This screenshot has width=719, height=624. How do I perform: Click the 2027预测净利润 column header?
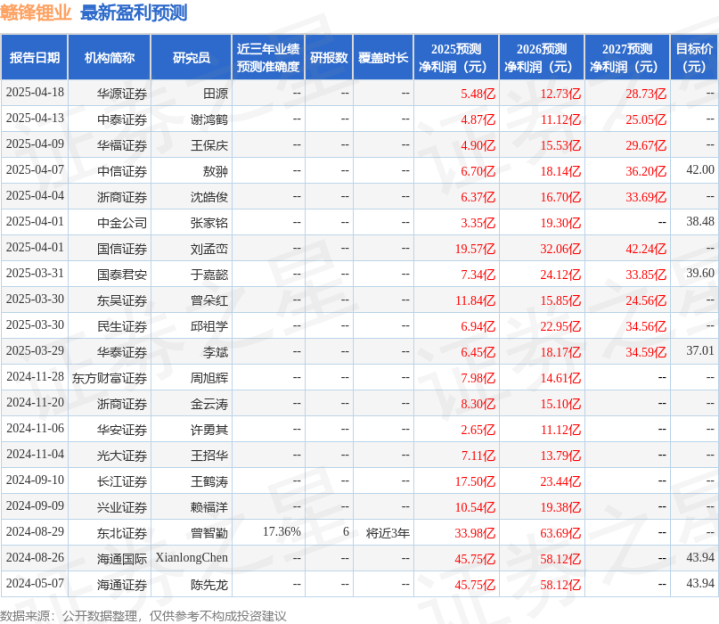point(627,57)
